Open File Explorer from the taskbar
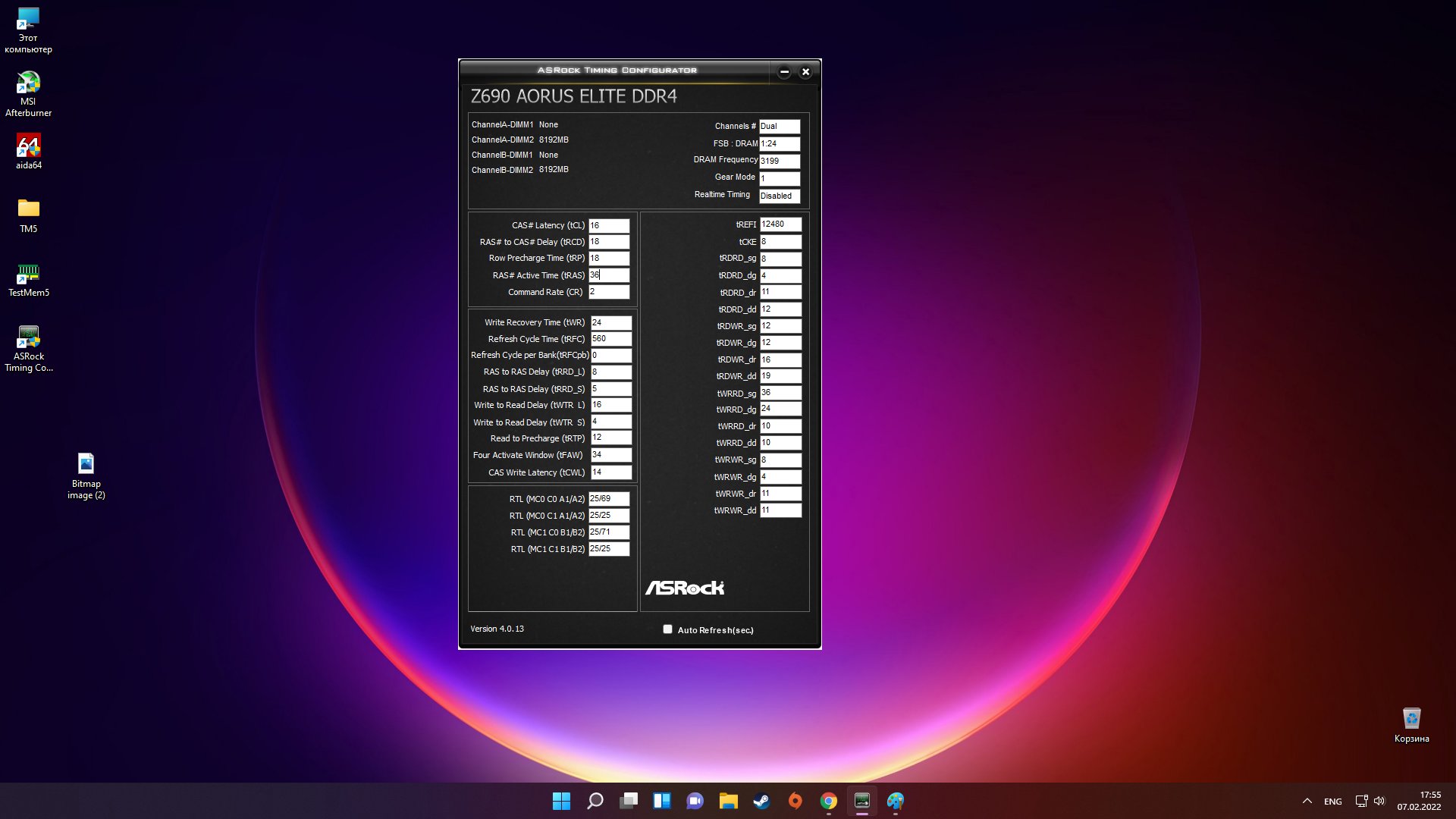The height and width of the screenshot is (819, 1456). point(728,801)
